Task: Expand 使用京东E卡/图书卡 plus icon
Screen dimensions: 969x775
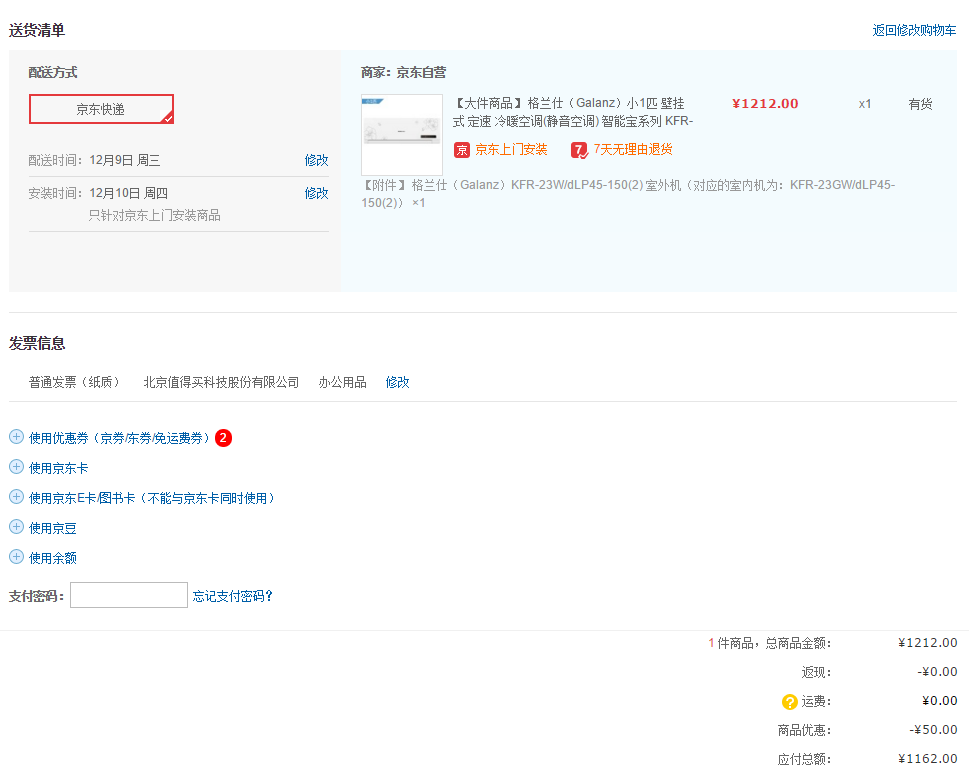Action: point(17,497)
